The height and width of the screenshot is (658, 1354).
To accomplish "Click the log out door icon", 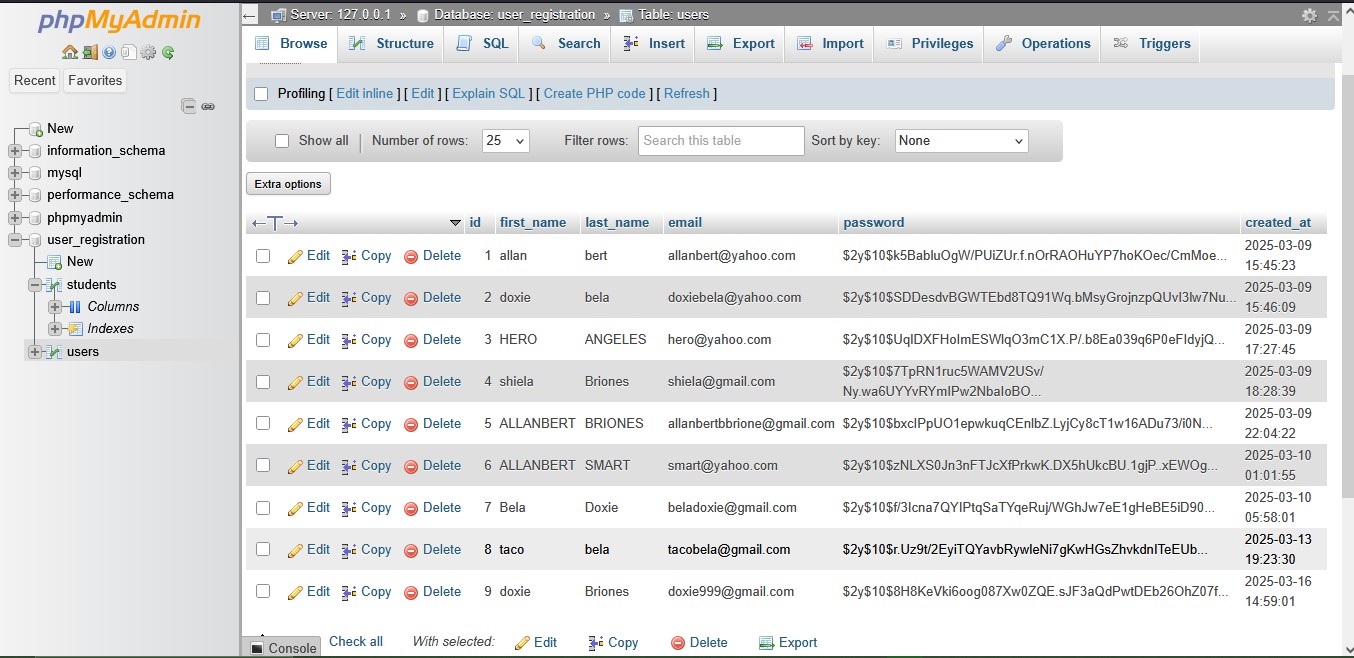I will 89,53.
